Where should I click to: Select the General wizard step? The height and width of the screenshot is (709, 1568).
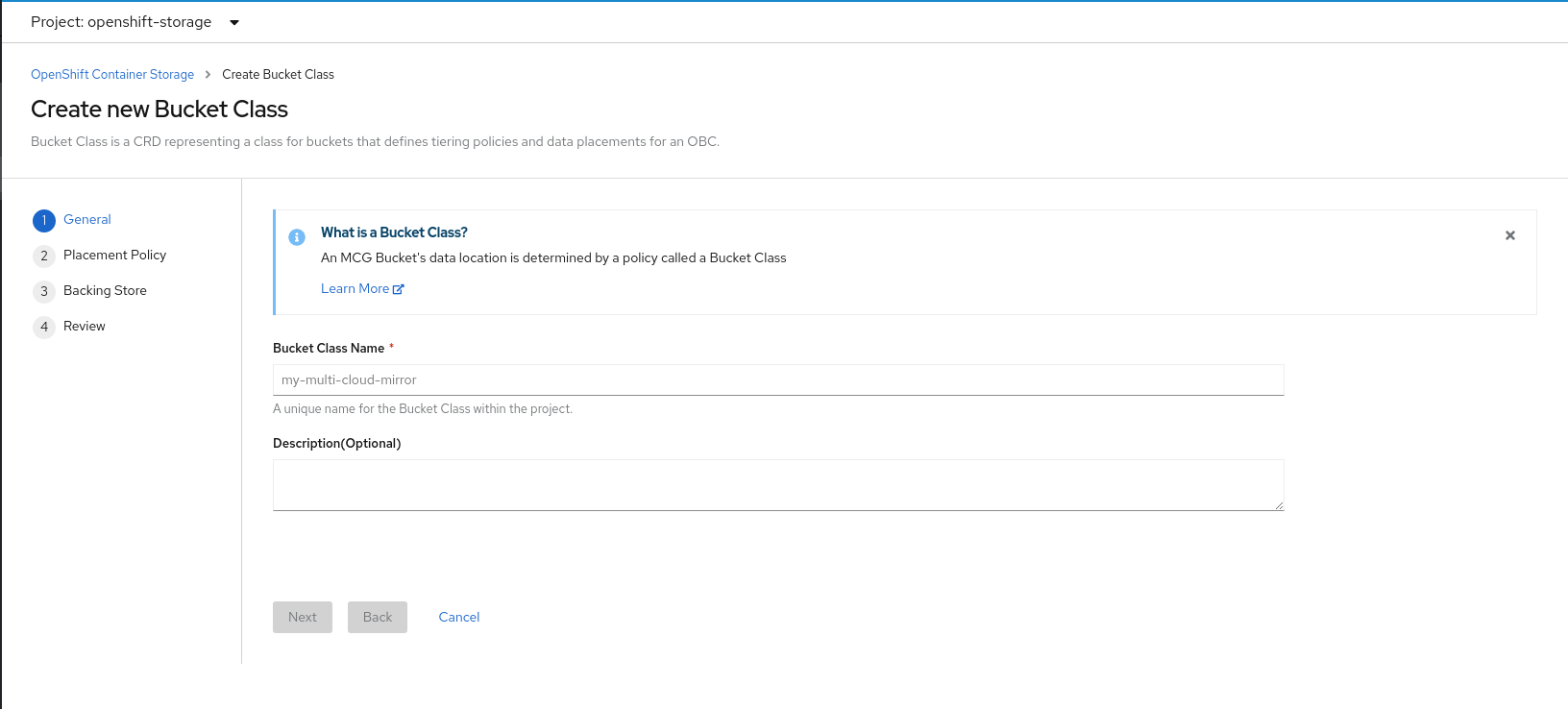87,219
